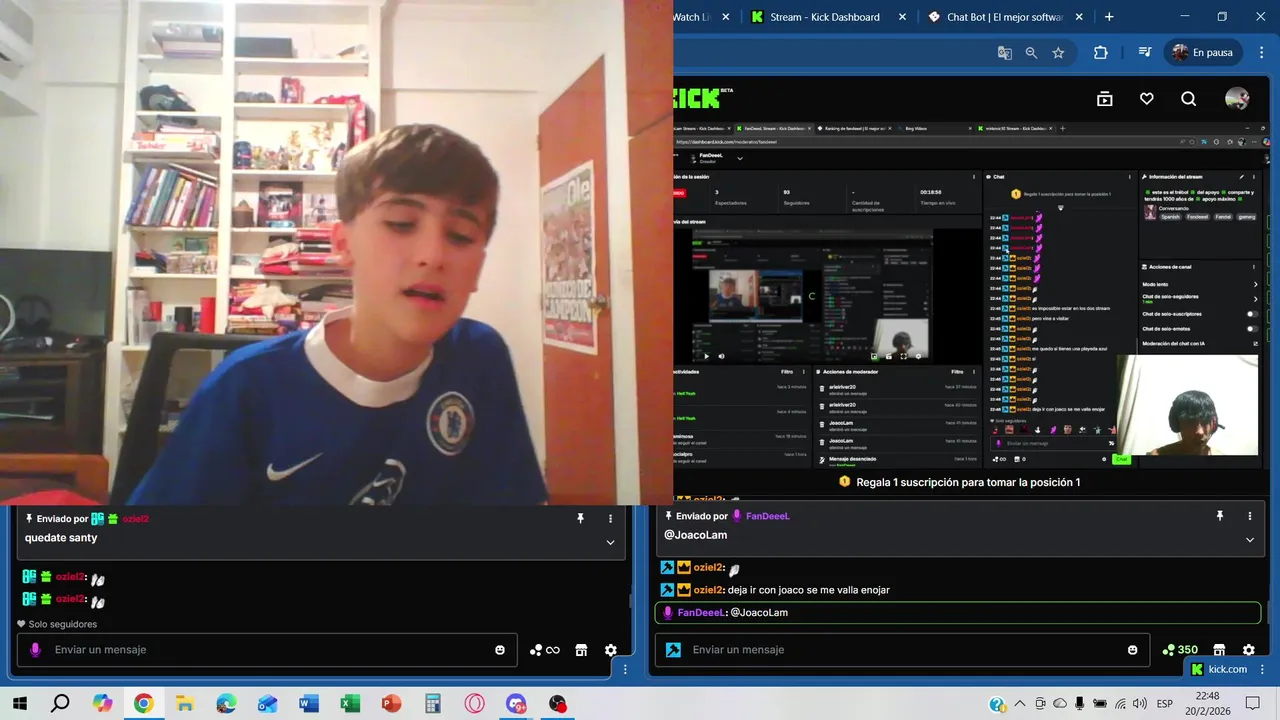The height and width of the screenshot is (720, 1280).
Task: Switch to the 'Stream - Kick Dashboard' tab
Action: tap(826, 17)
